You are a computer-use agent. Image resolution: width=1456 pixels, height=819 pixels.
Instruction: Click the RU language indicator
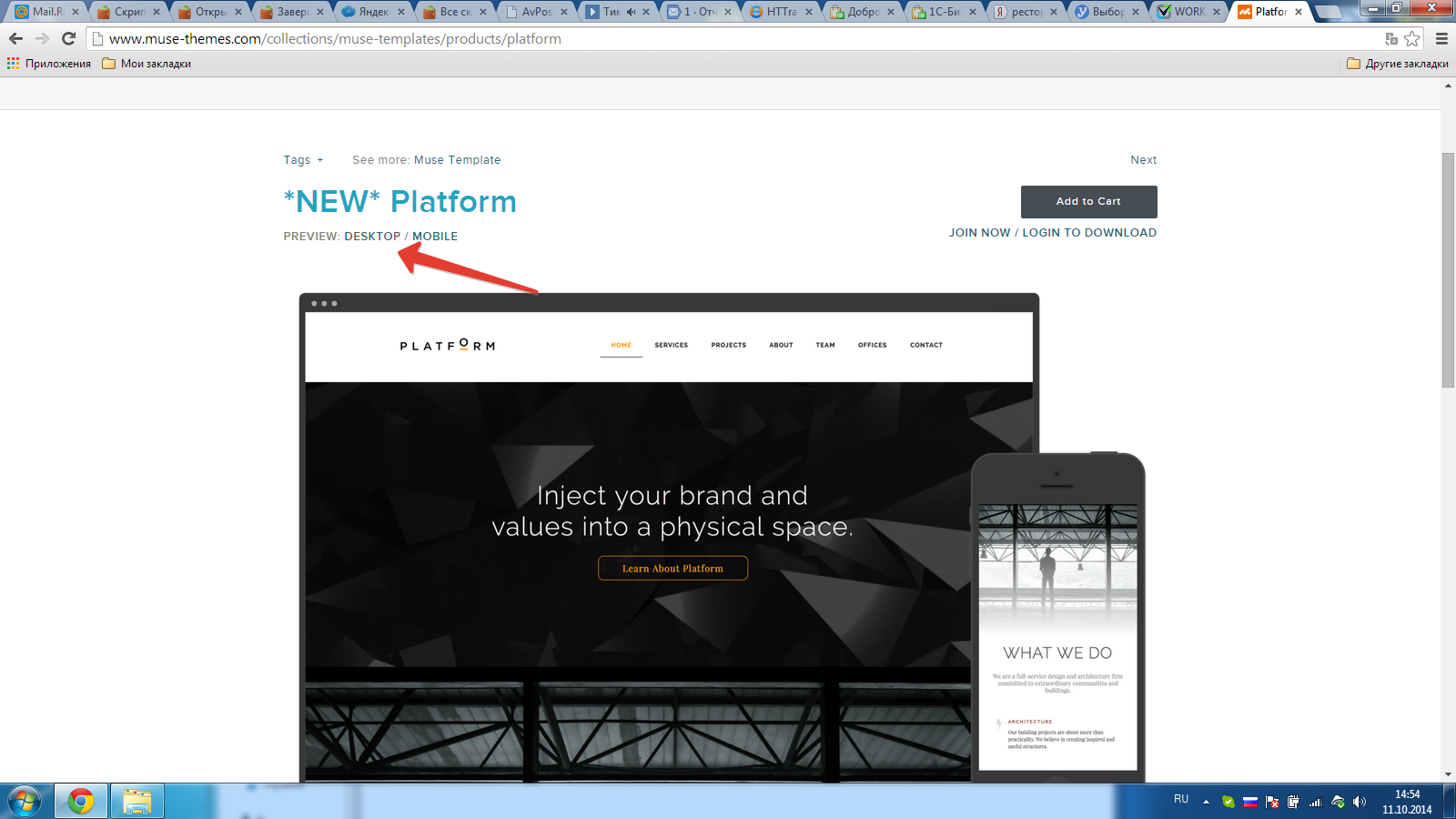point(1181,799)
